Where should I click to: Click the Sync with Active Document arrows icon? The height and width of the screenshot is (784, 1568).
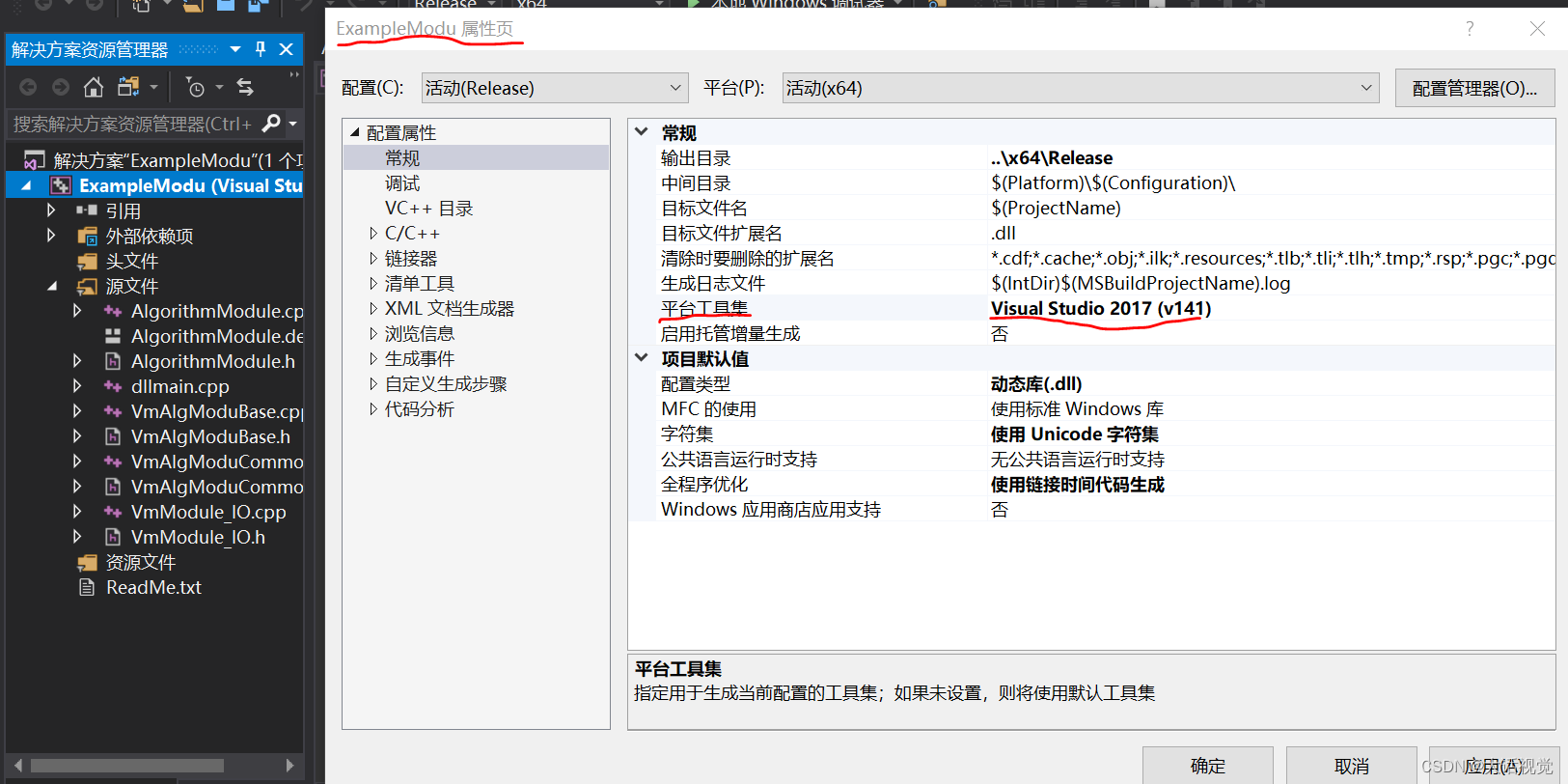(245, 88)
